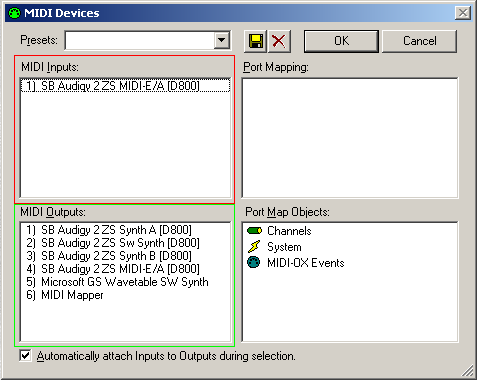Save the preset with the floppy disk icon
The image size is (477, 380).
coord(255,41)
